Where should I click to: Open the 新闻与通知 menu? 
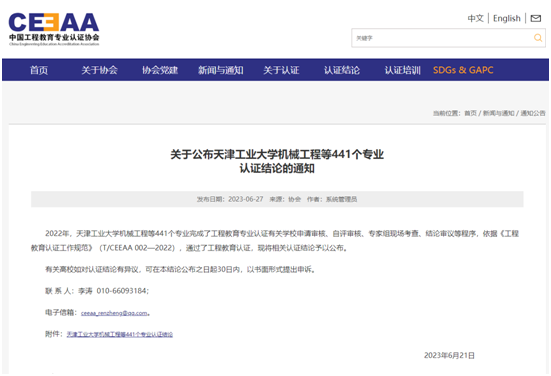tap(221, 70)
